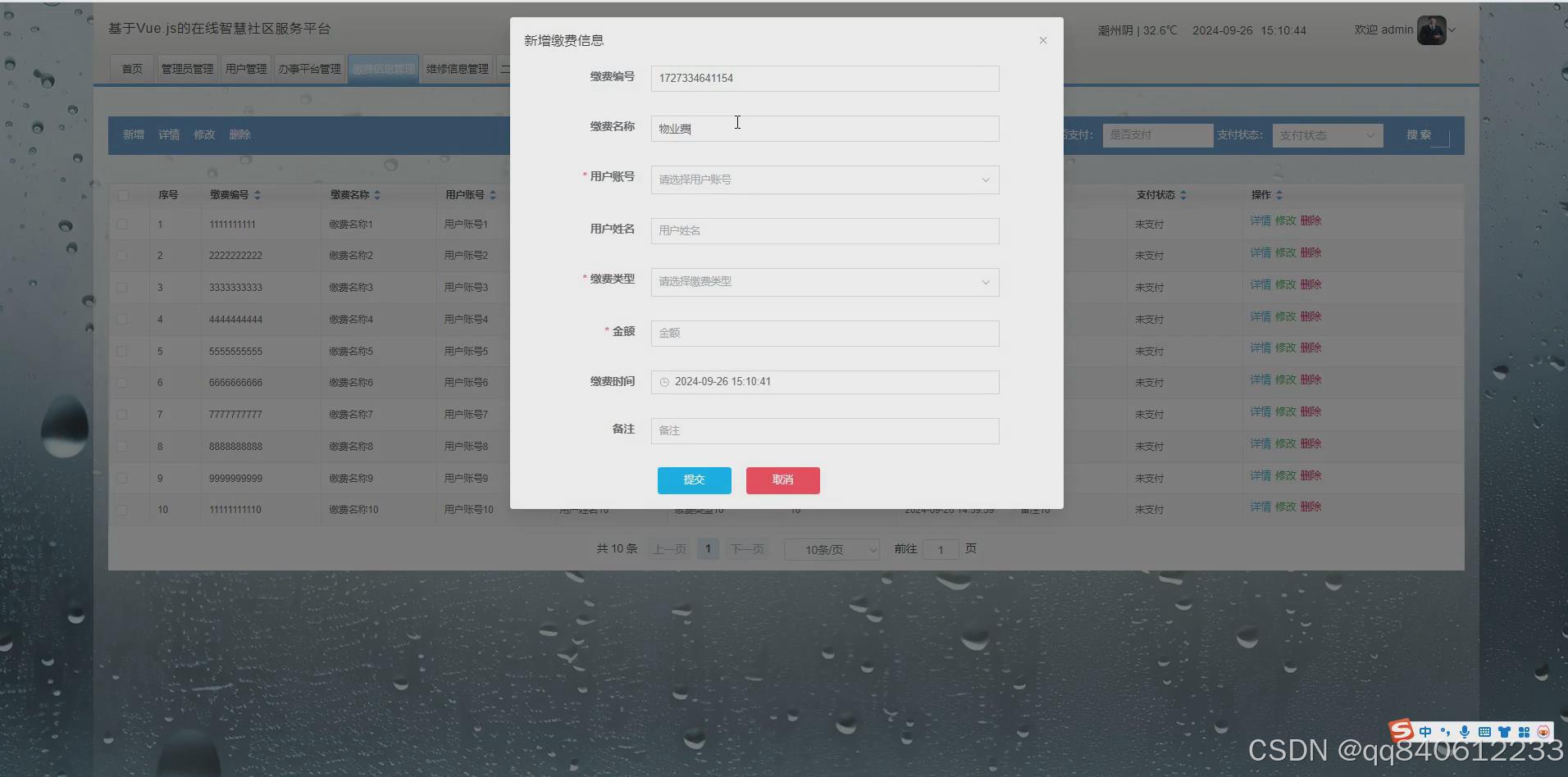Sort the table by 缴费编号 column arrows

tap(258, 195)
